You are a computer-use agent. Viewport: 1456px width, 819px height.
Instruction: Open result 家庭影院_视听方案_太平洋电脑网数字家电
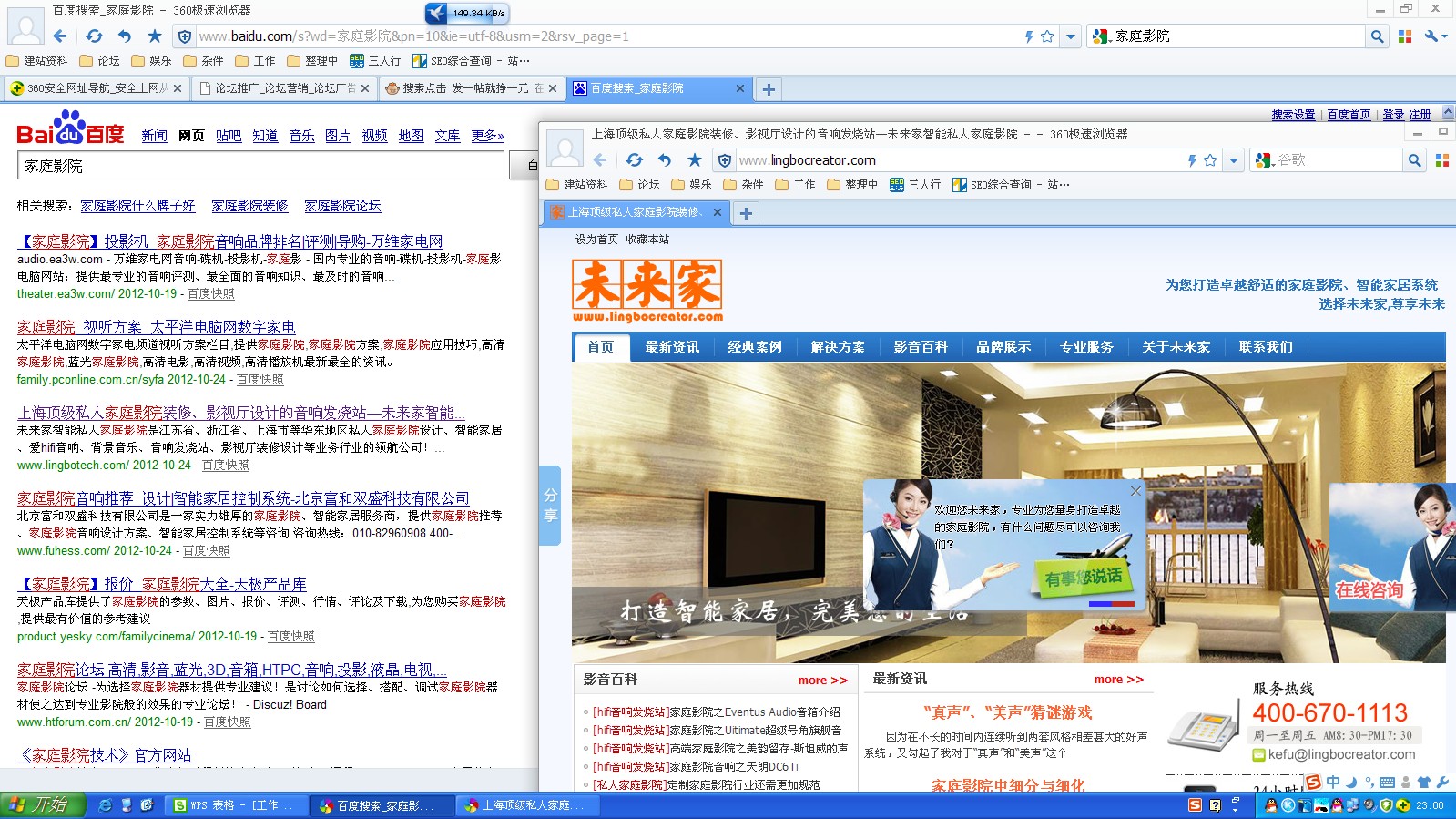pos(157,327)
